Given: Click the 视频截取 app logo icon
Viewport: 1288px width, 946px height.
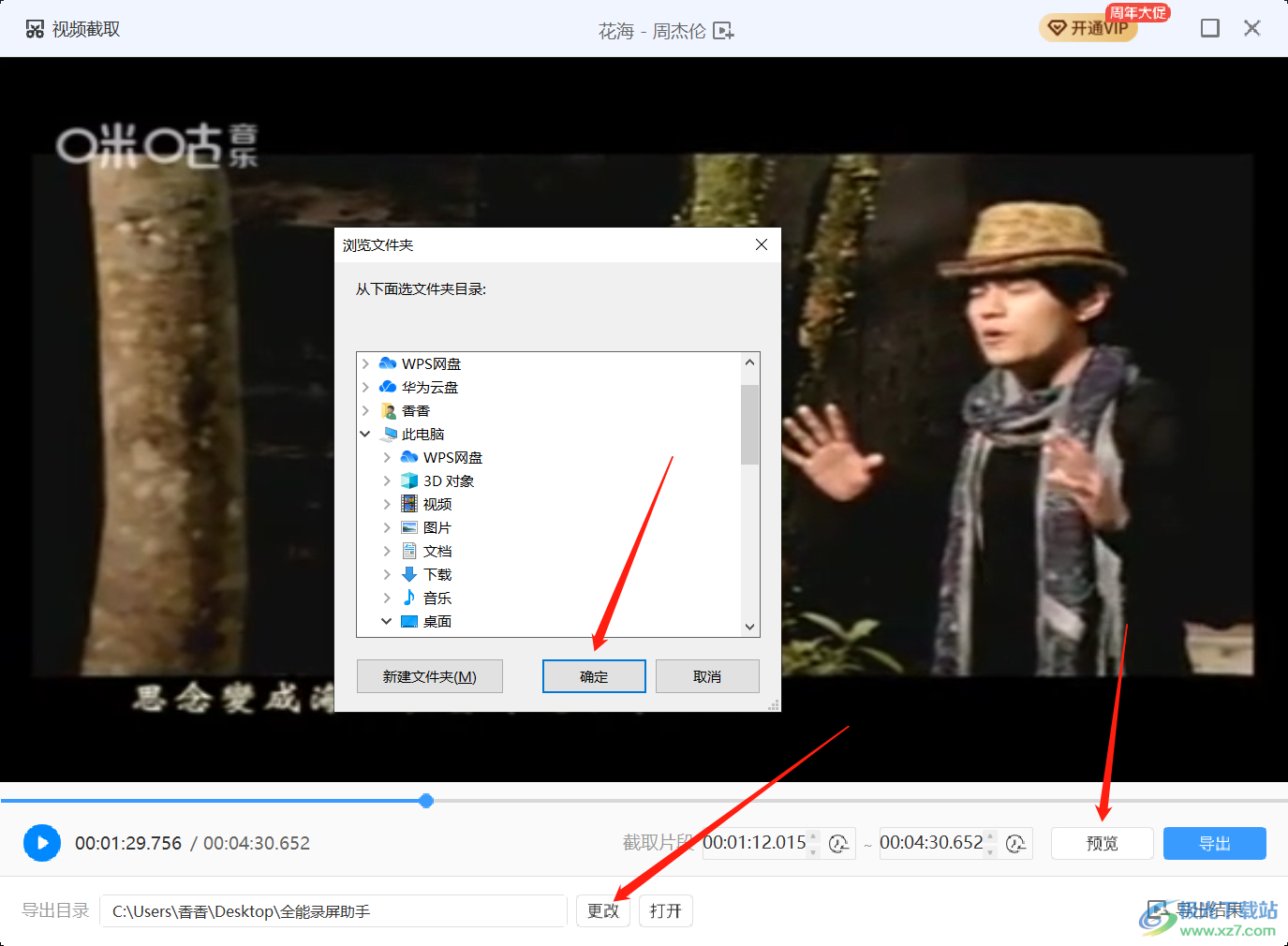Looking at the screenshot, I should [35, 29].
